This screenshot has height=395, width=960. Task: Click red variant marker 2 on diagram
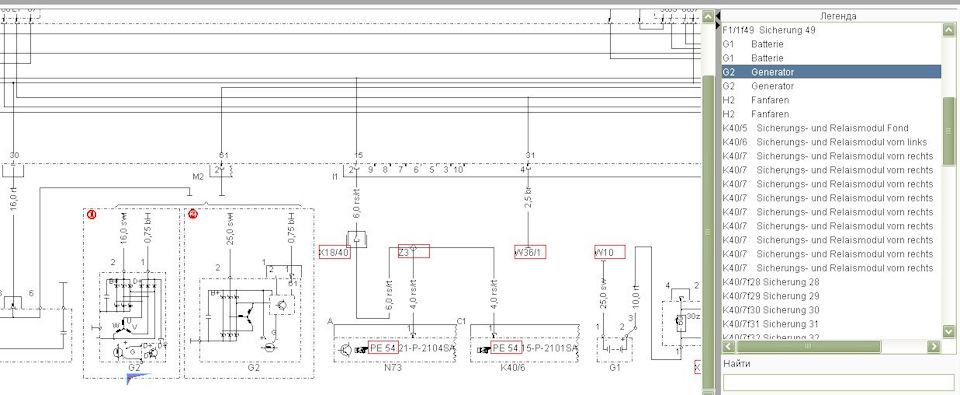pyautogui.click(x=193, y=214)
